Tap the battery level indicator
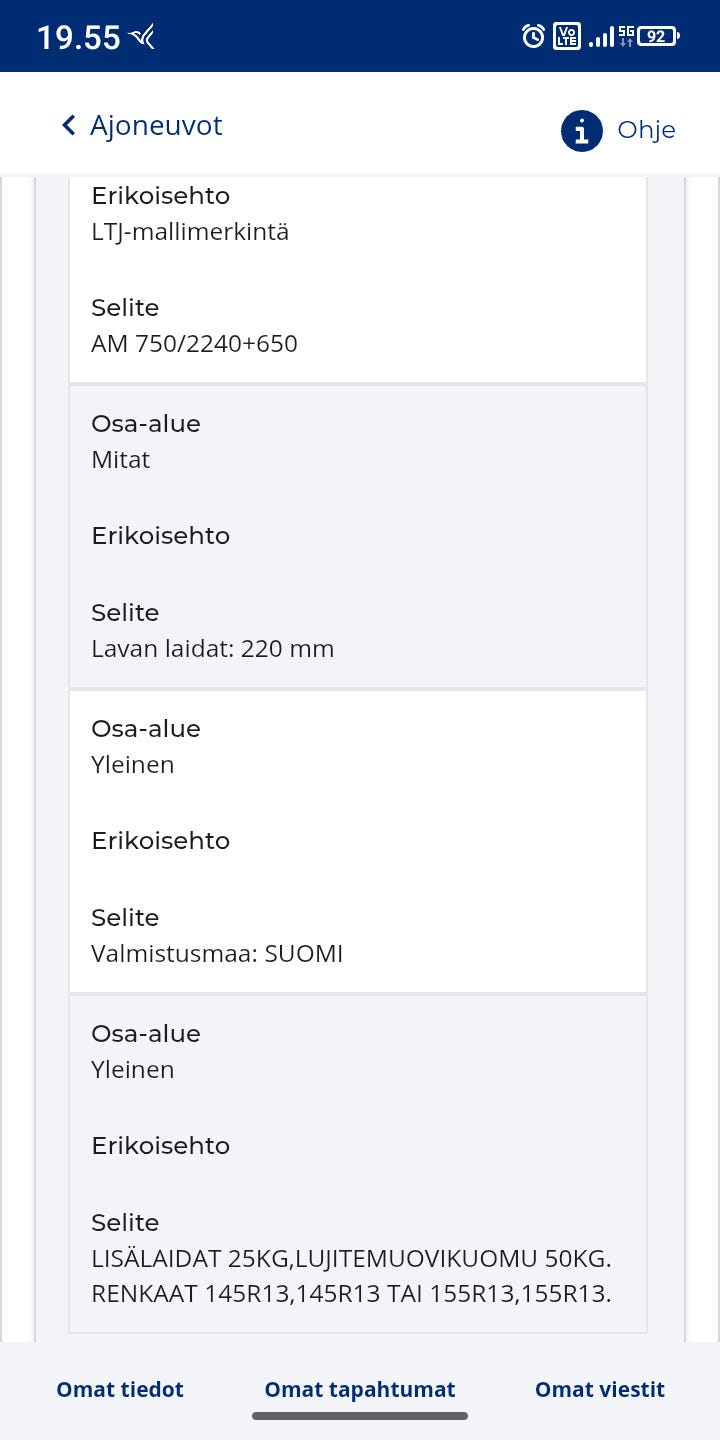This screenshot has height=1440, width=720. (x=658, y=37)
